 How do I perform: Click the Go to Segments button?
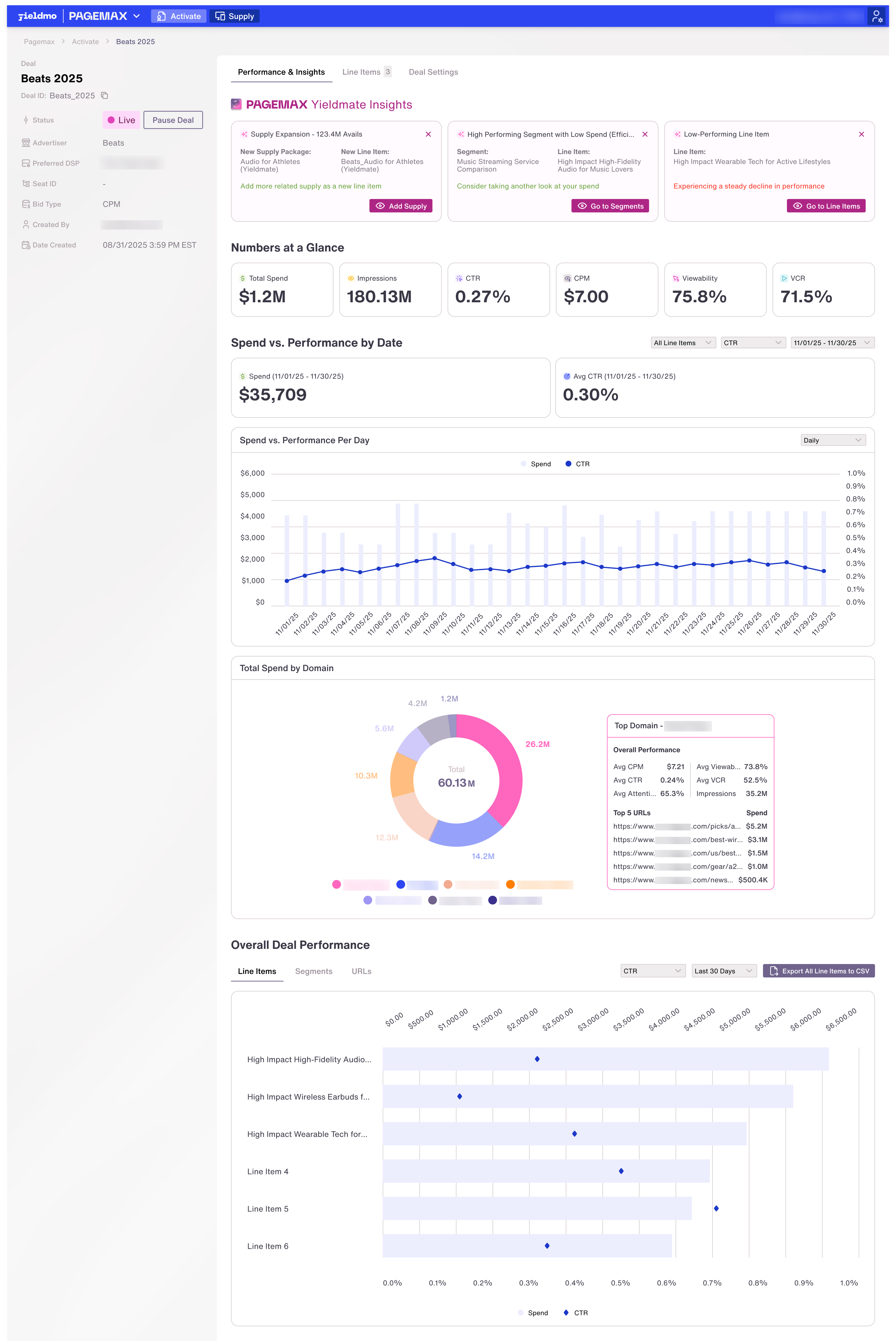pos(610,206)
